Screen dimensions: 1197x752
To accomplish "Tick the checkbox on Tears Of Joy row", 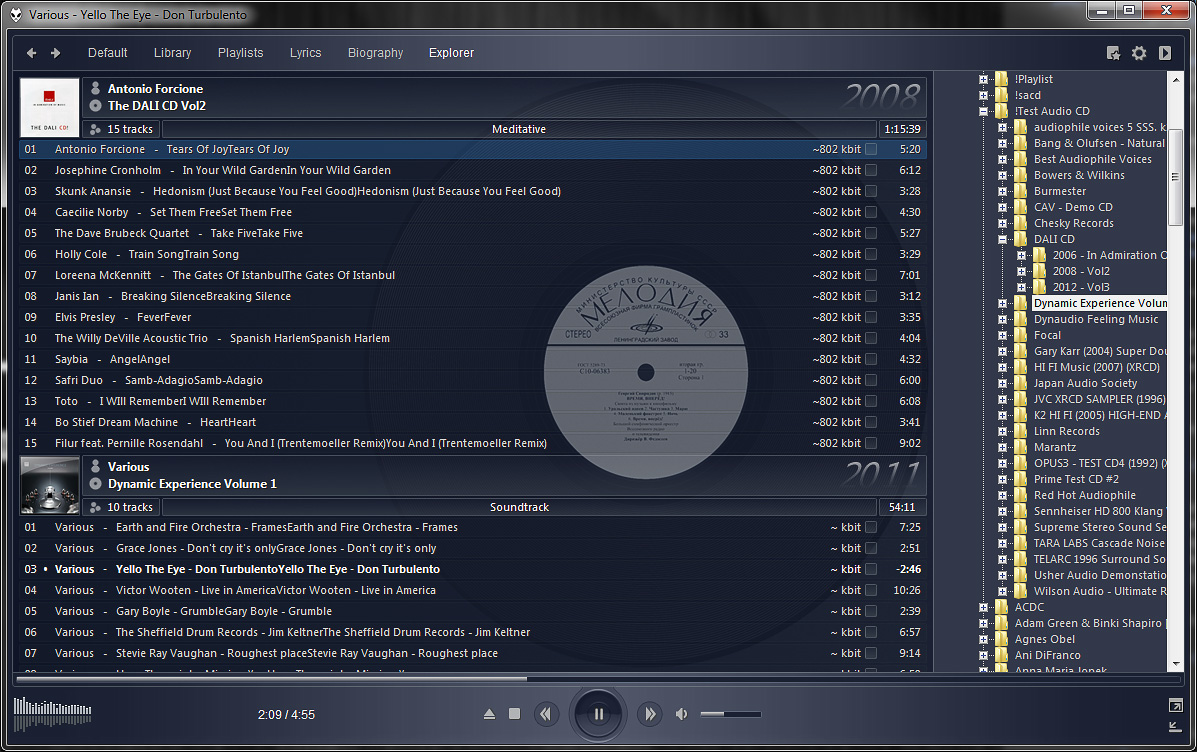I will (x=871, y=149).
